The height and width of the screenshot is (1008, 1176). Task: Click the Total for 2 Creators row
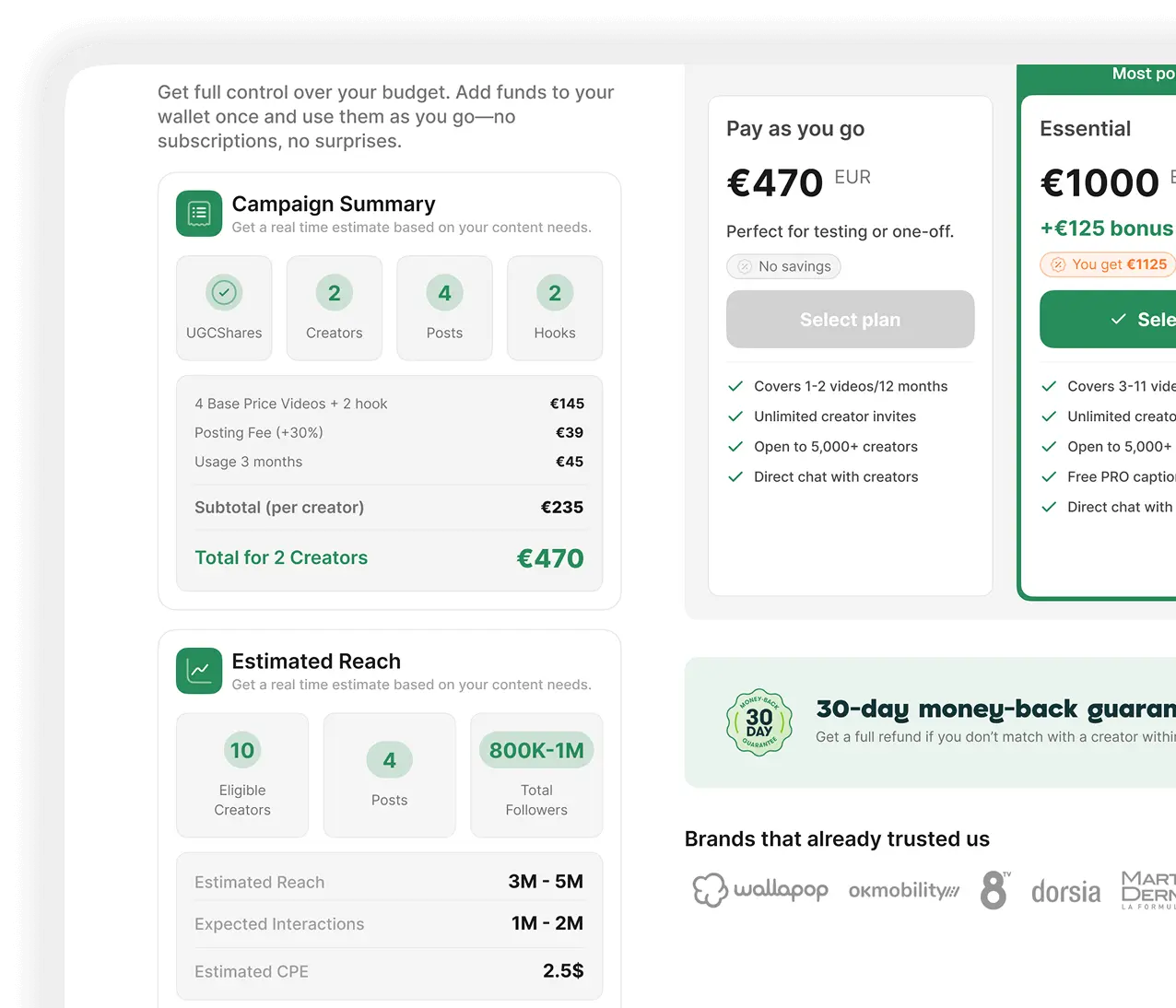[x=389, y=557]
